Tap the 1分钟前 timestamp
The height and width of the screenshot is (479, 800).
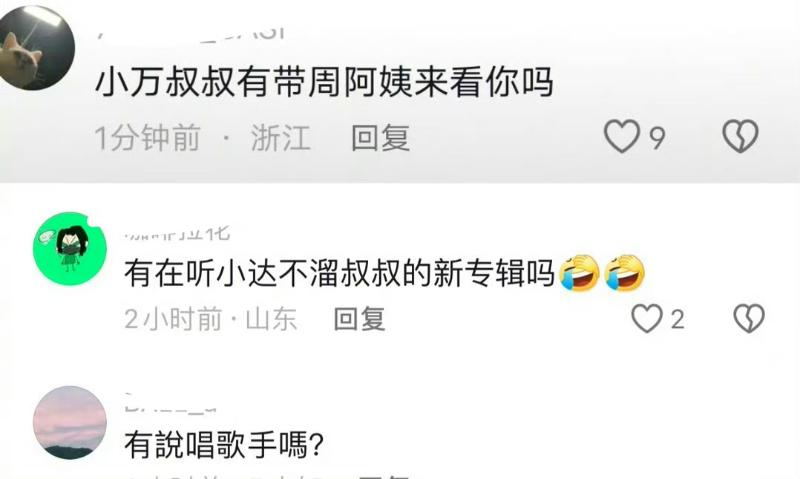tap(147, 138)
